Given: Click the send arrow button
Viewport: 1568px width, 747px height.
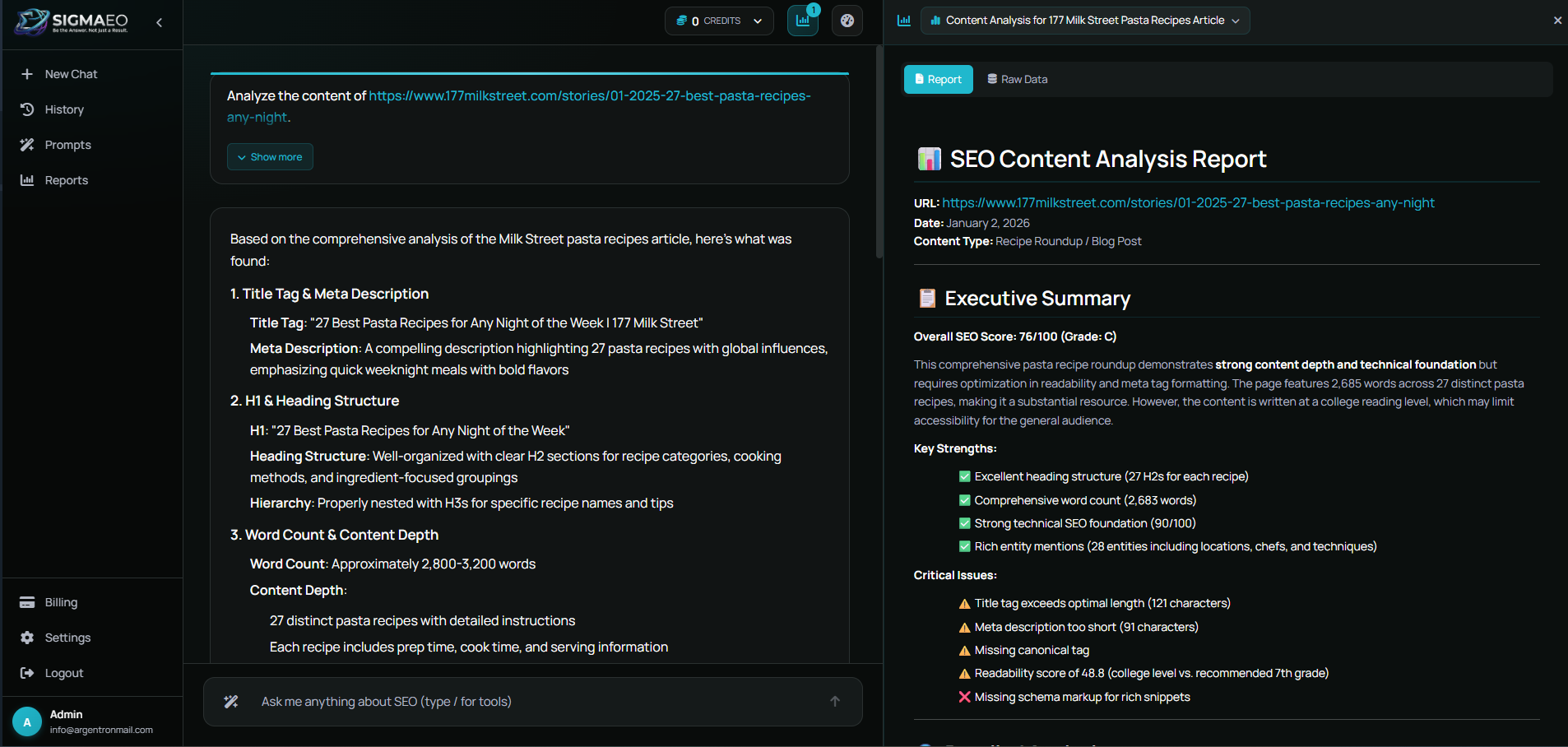Looking at the screenshot, I should pos(835,702).
